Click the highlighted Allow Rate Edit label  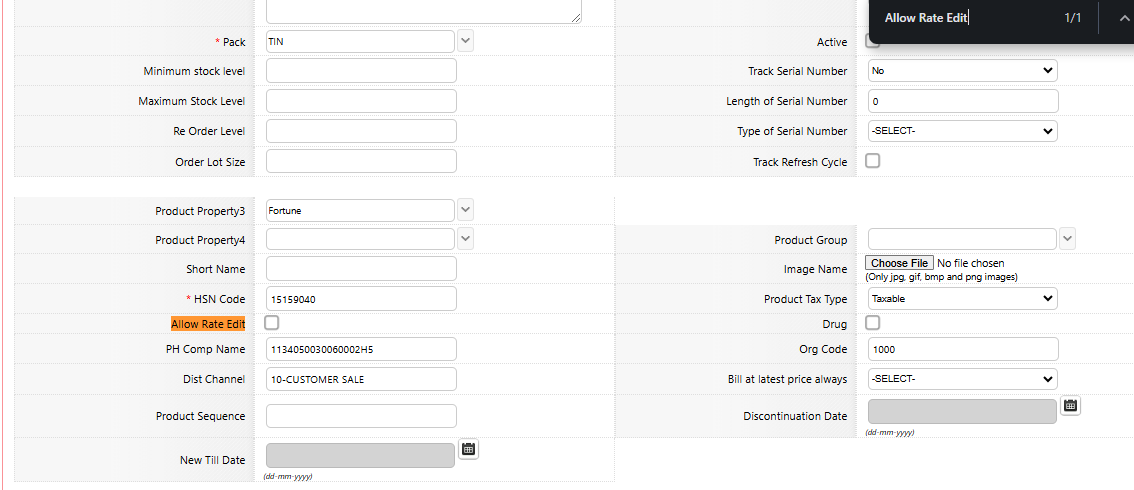coord(208,324)
